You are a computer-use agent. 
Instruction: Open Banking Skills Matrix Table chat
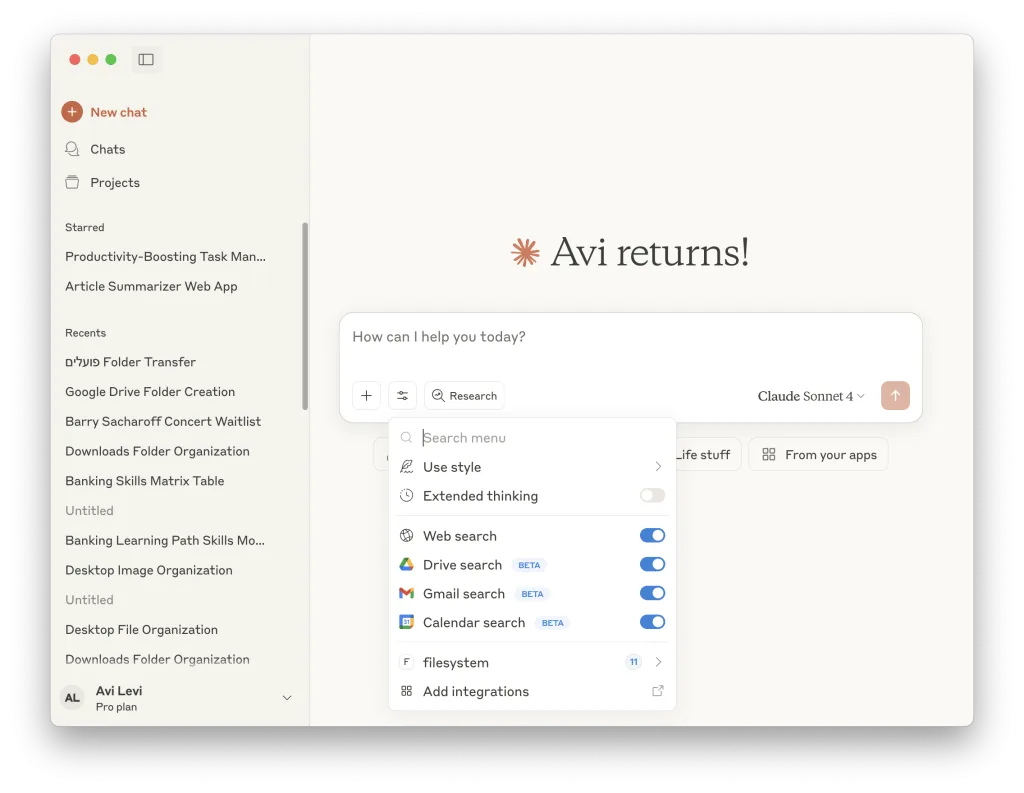pos(144,481)
